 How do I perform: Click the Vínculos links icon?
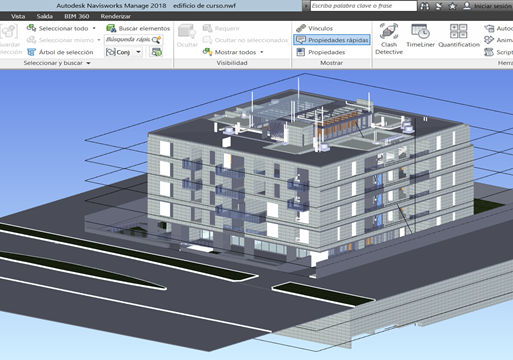coord(301,28)
